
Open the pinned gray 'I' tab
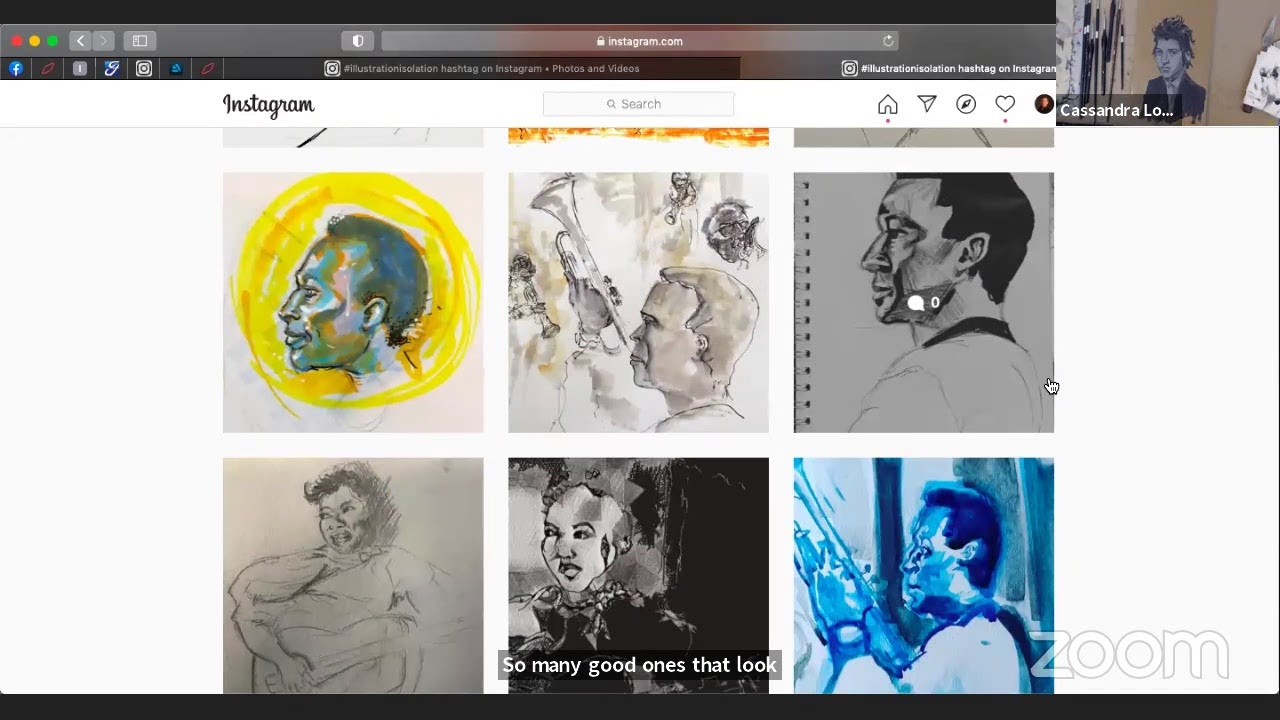pyautogui.click(x=80, y=69)
